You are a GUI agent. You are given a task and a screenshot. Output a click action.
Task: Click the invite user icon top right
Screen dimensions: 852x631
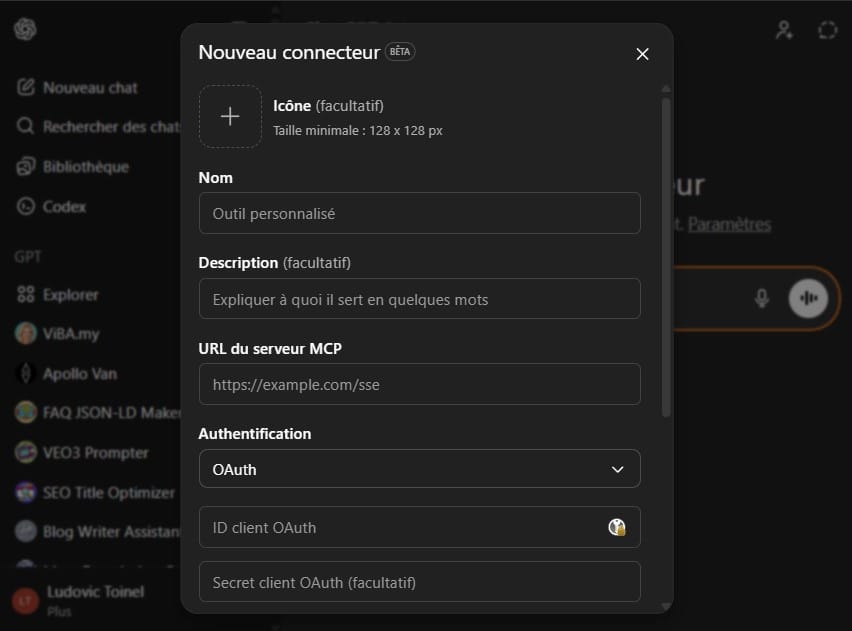(784, 30)
